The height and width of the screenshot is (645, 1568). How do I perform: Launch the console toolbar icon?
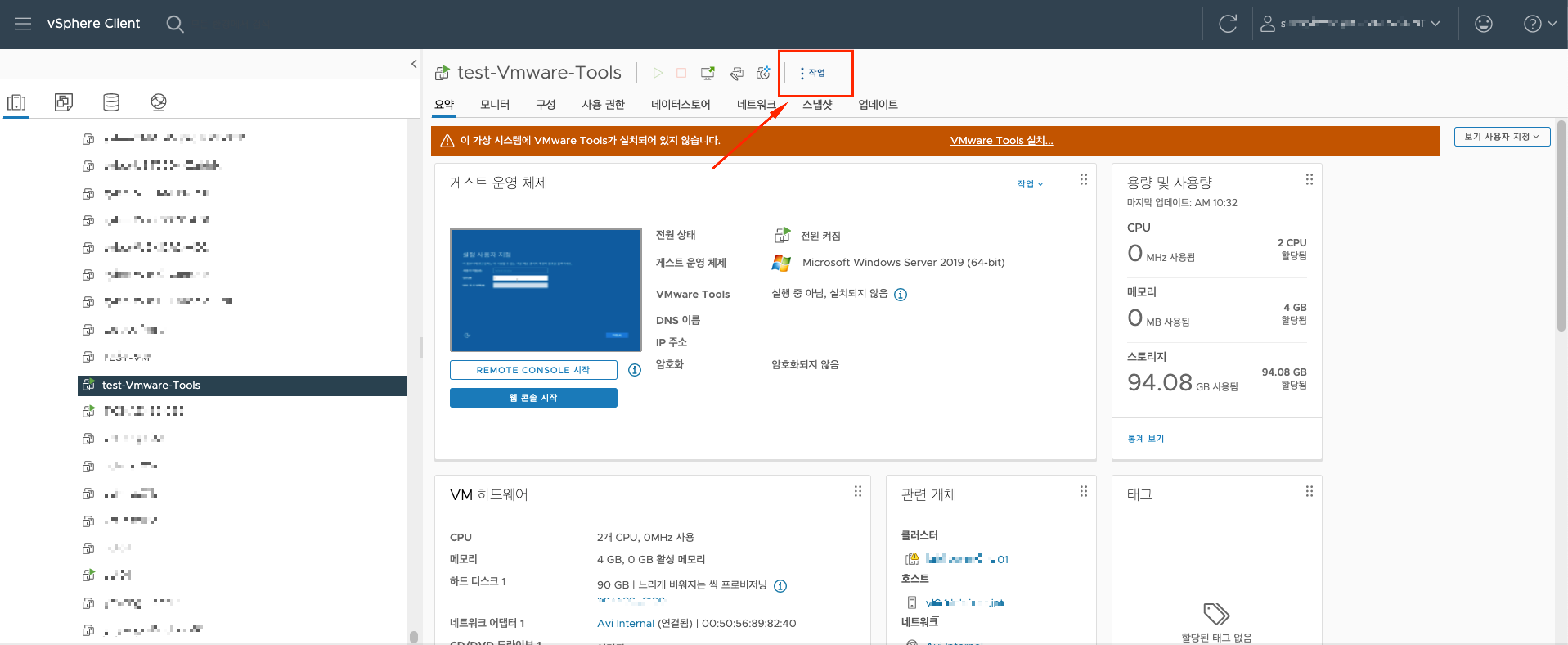click(708, 73)
